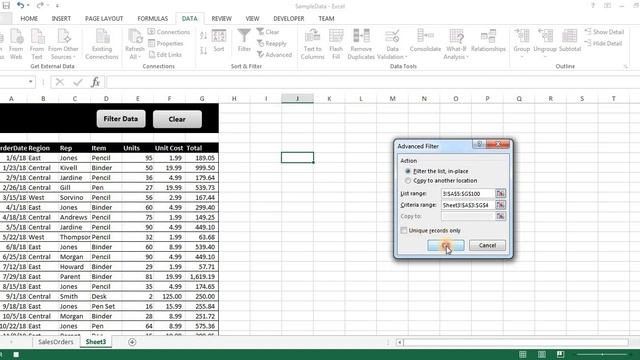This screenshot has height=360, width=640.
Task: Sort Z to A descending
Action: (203, 51)
